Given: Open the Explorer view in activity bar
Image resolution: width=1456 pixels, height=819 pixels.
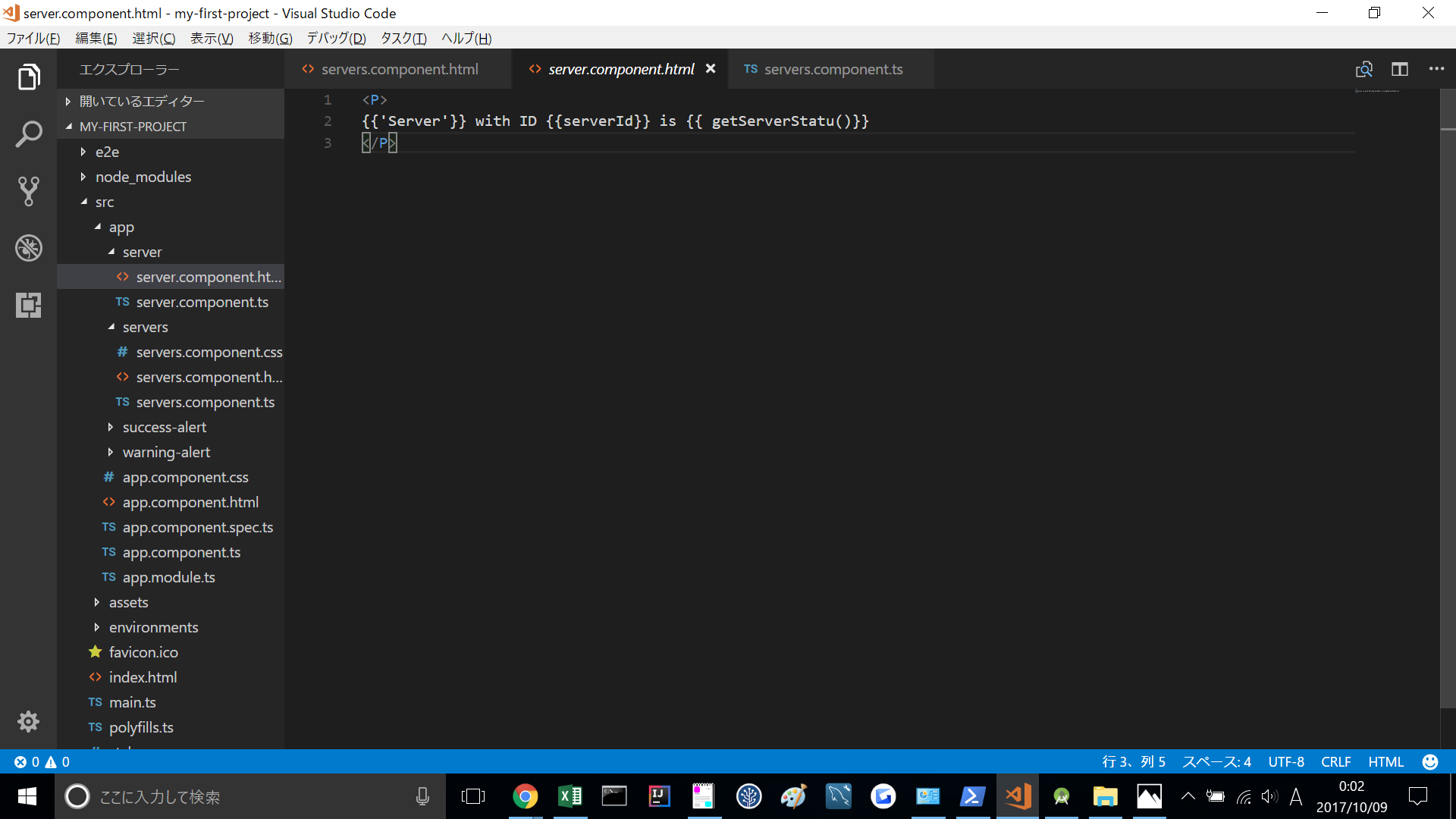Looking at the screenshot, I should pyautogui.click(x=28, y=77).
